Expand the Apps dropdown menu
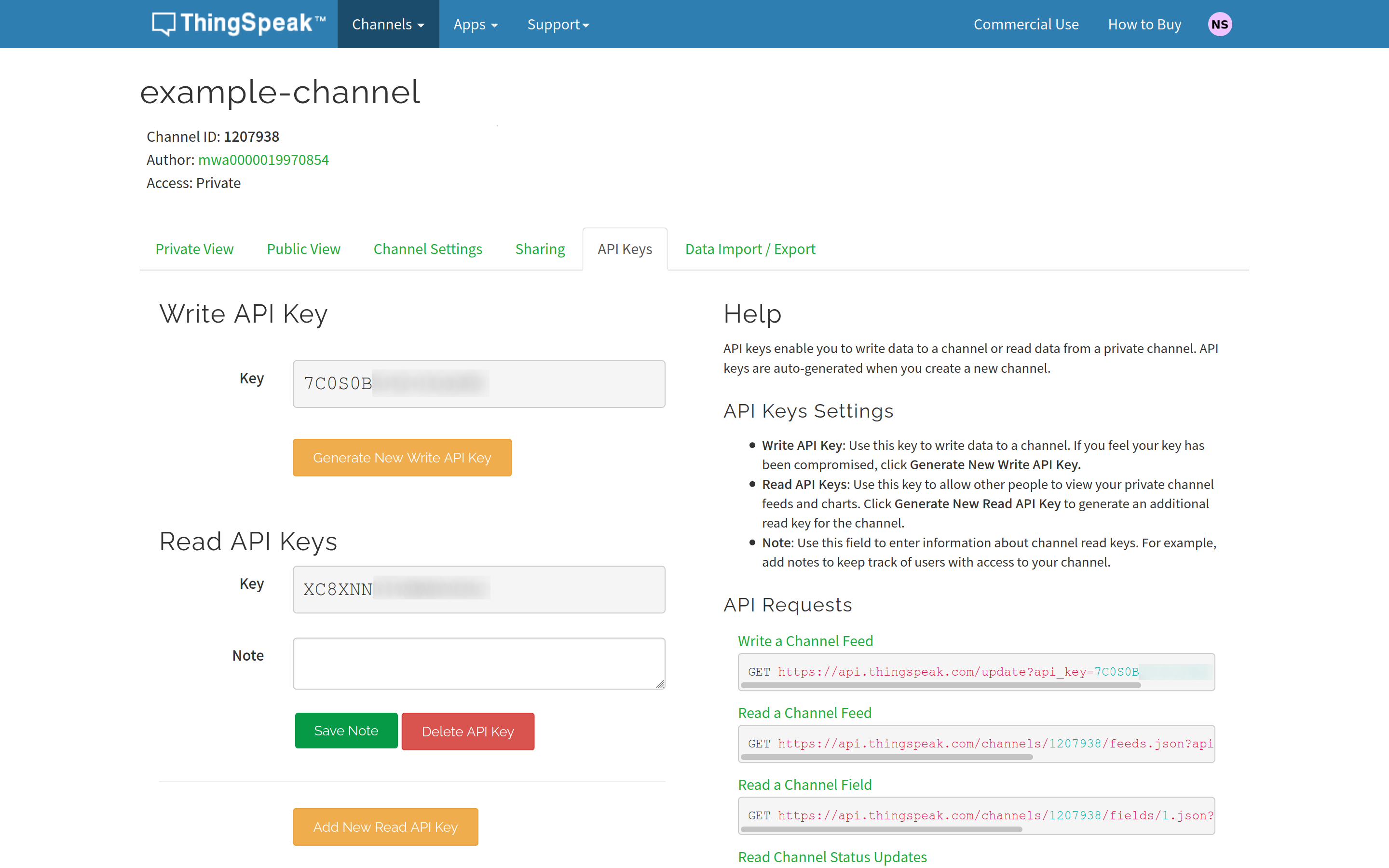The width and height of the screenshot is (1389, 868). point(475,24)
